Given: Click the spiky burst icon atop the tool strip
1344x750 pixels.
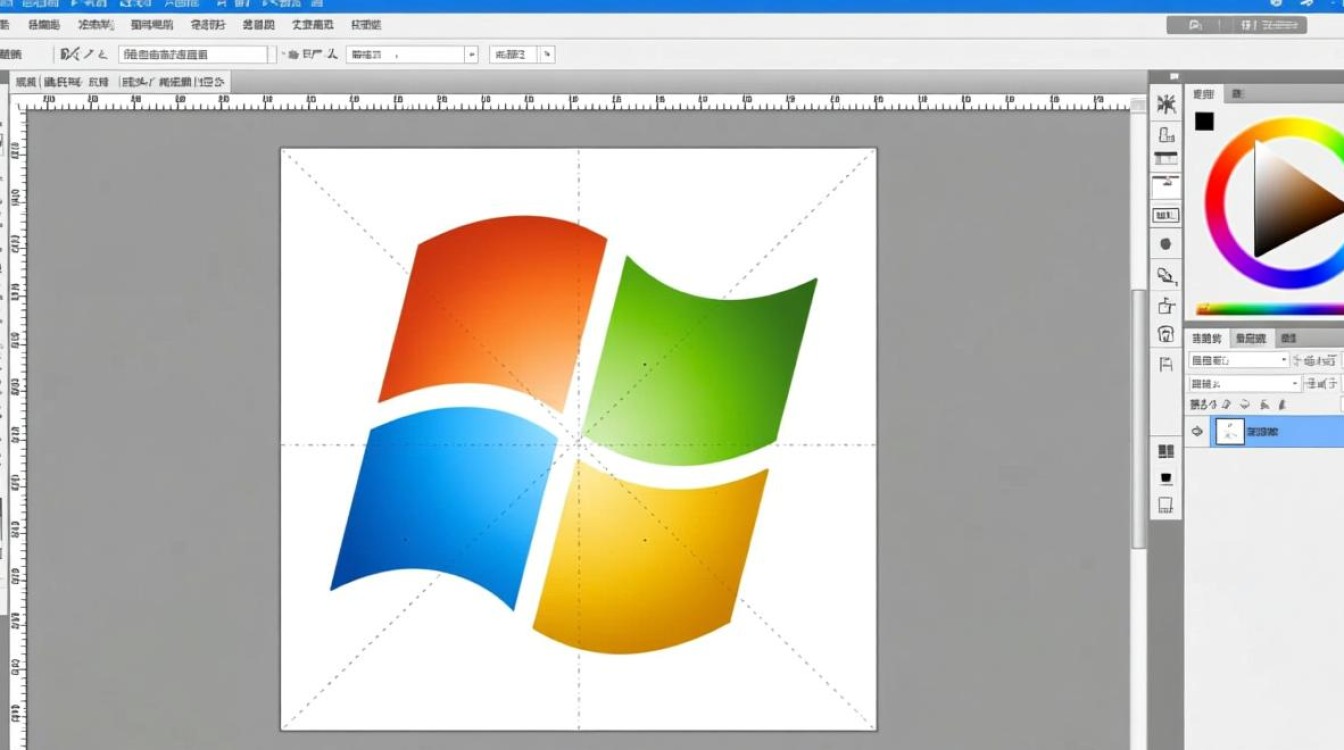Looking at the screenshot, I should click(1166, 105).
